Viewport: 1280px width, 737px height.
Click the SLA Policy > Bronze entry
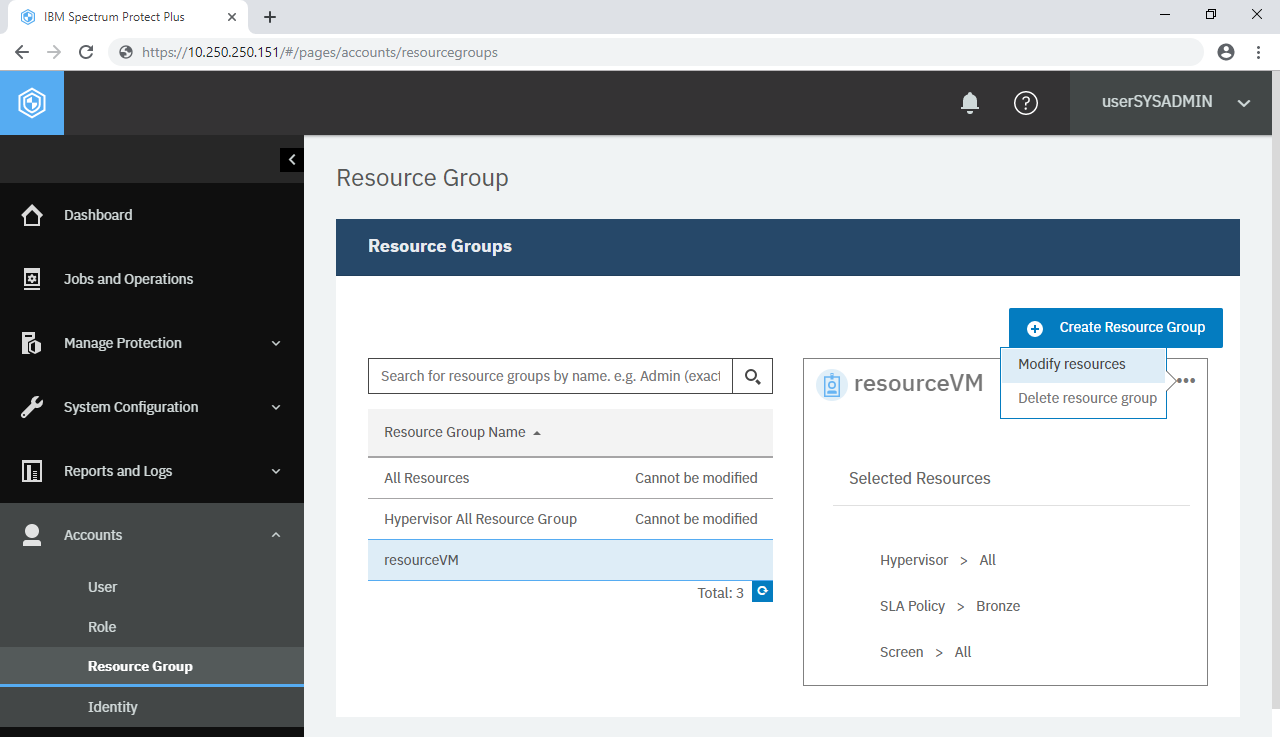[x=950, y=606]
